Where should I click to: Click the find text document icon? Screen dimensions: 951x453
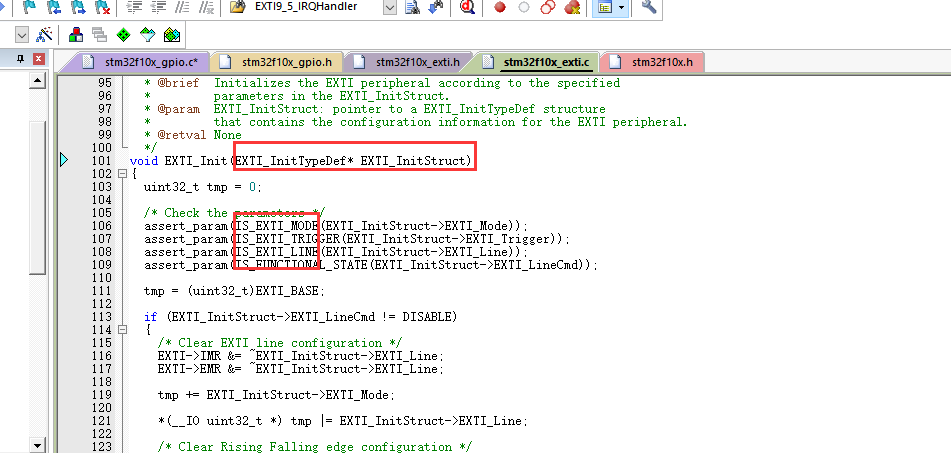[412, 7]
